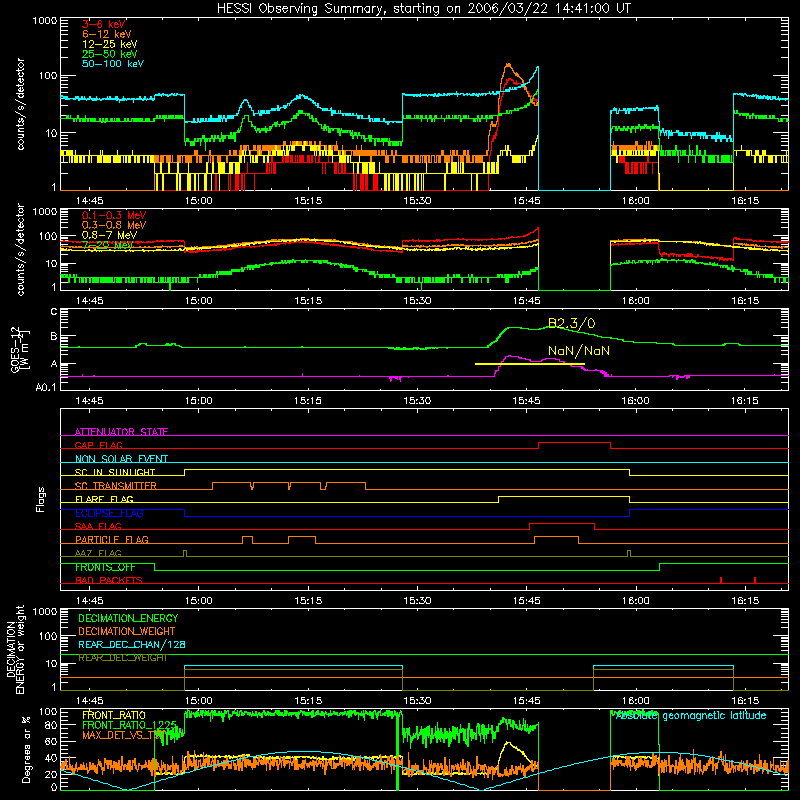Click the MAX_DET_VS_TOT legend label
800x800 pixels.
click(x=123, y=735)
